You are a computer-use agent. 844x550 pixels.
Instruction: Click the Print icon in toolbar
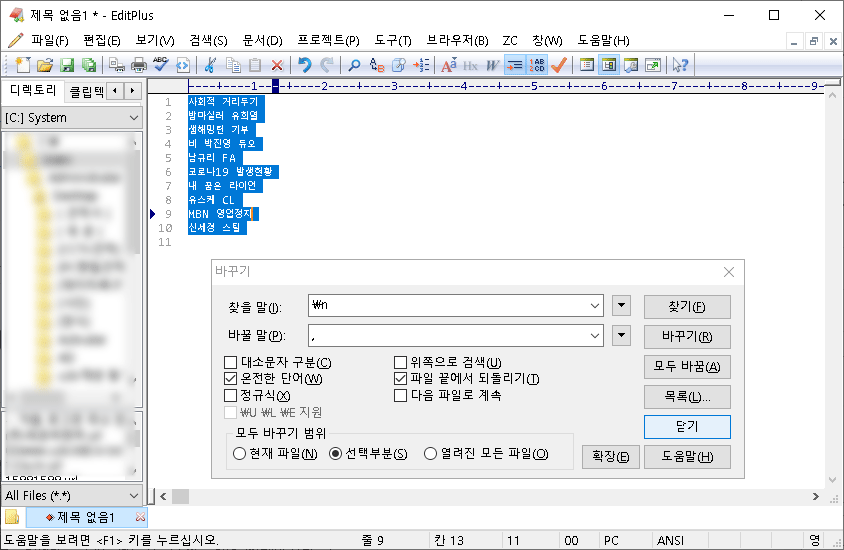coord(139,65)
